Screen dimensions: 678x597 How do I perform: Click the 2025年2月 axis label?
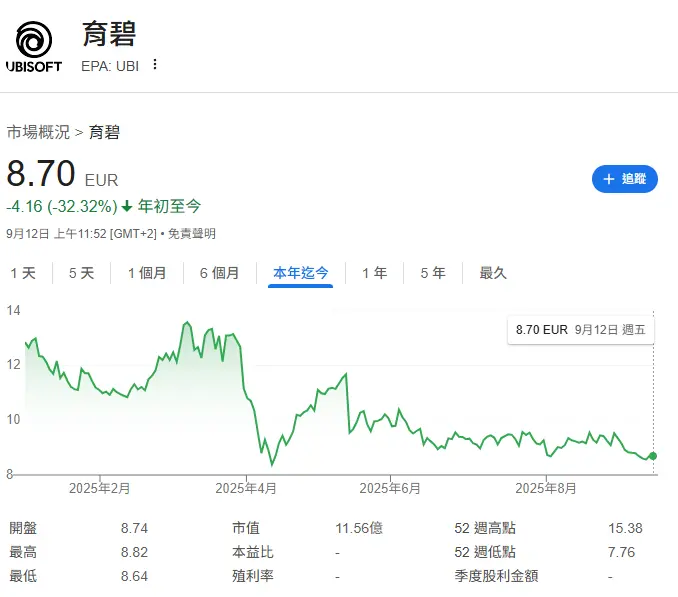click(99, 488)
